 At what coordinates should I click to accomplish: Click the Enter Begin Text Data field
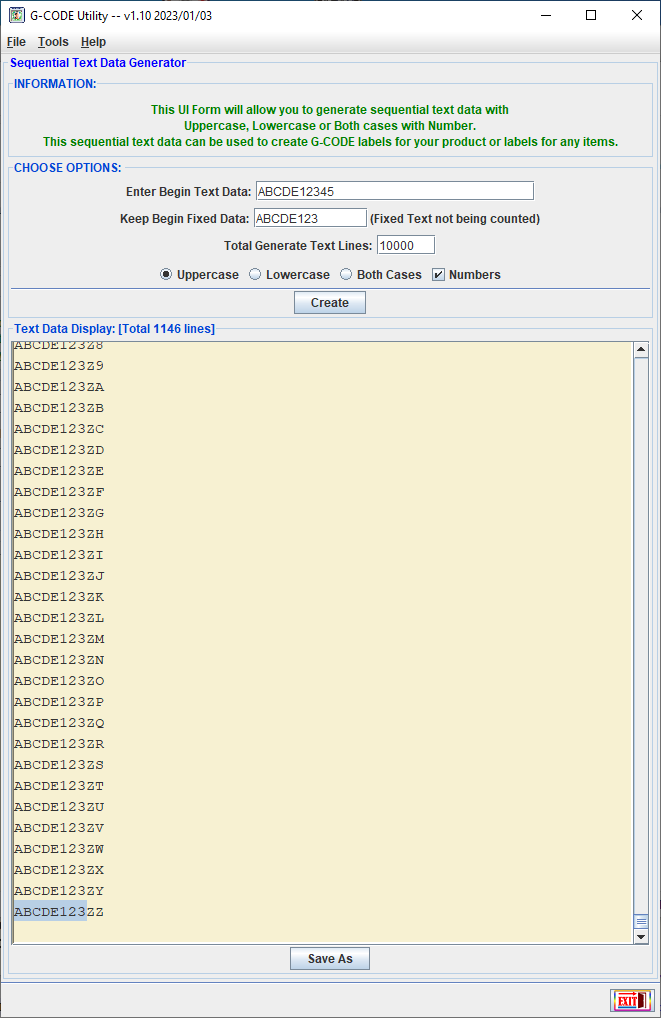[394, 191]
